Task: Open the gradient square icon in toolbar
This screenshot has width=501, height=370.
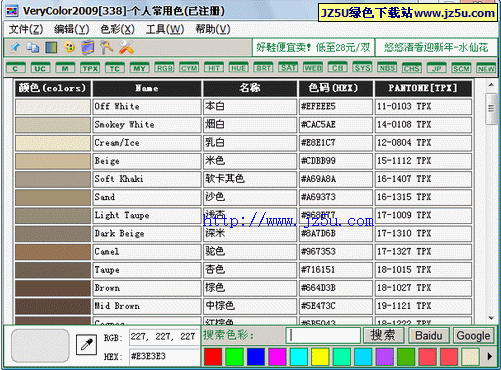Action: [x=51, y=48]
